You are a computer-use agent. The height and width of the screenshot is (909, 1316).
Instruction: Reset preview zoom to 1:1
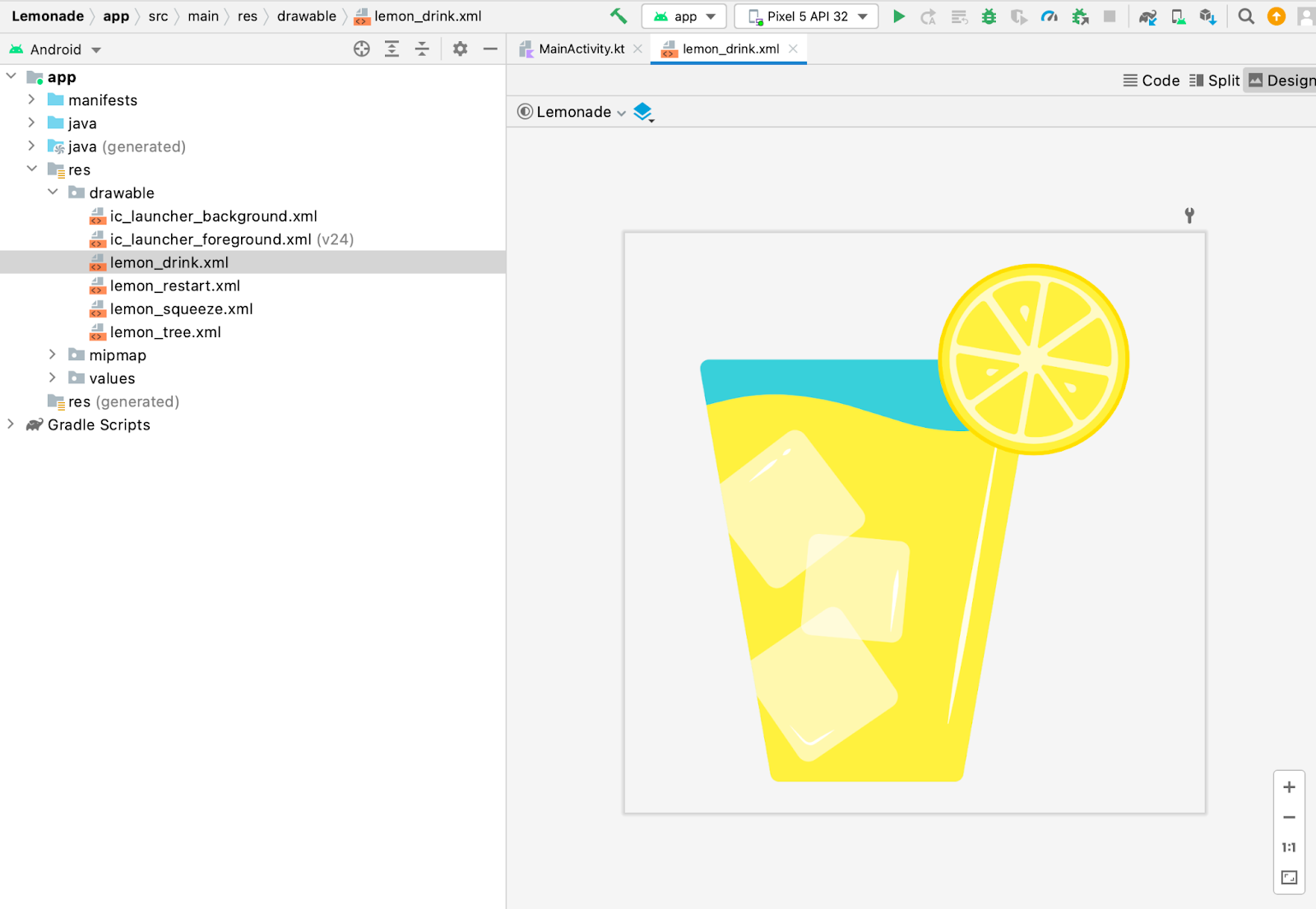click(1289, 847)
